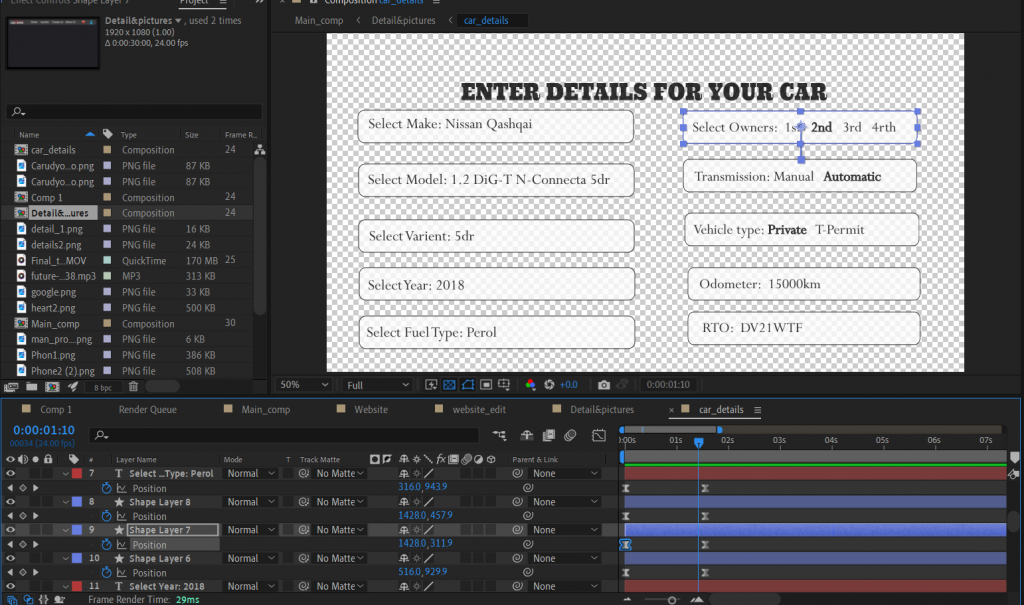Toggle mask and shape path visibility
The height and width of the screenshot is (605, 1024).
468,385
